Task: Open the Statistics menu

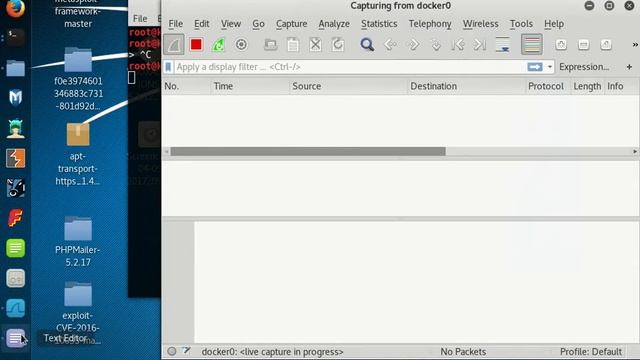Action: 379,24
